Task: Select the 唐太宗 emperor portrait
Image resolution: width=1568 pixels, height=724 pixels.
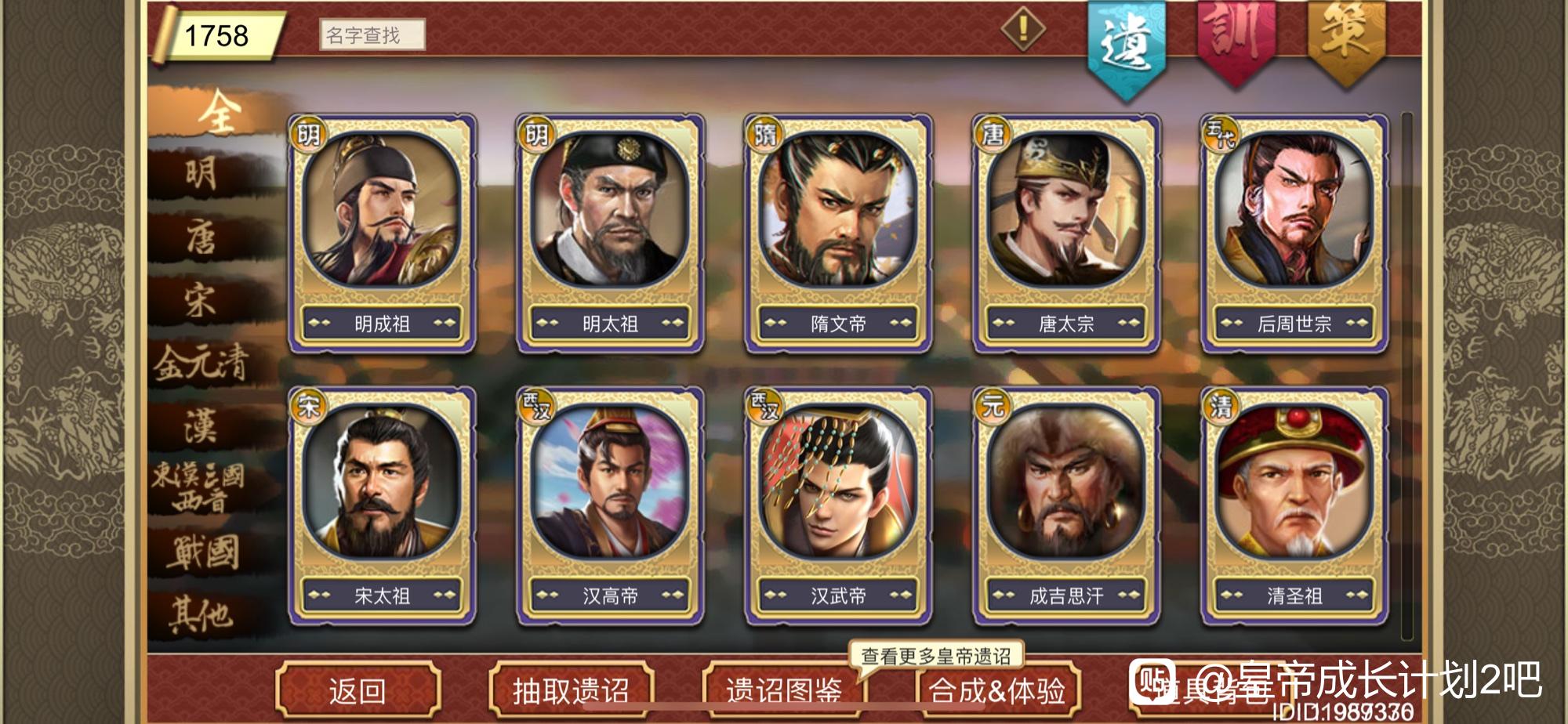Action: tap(1066, 210)
